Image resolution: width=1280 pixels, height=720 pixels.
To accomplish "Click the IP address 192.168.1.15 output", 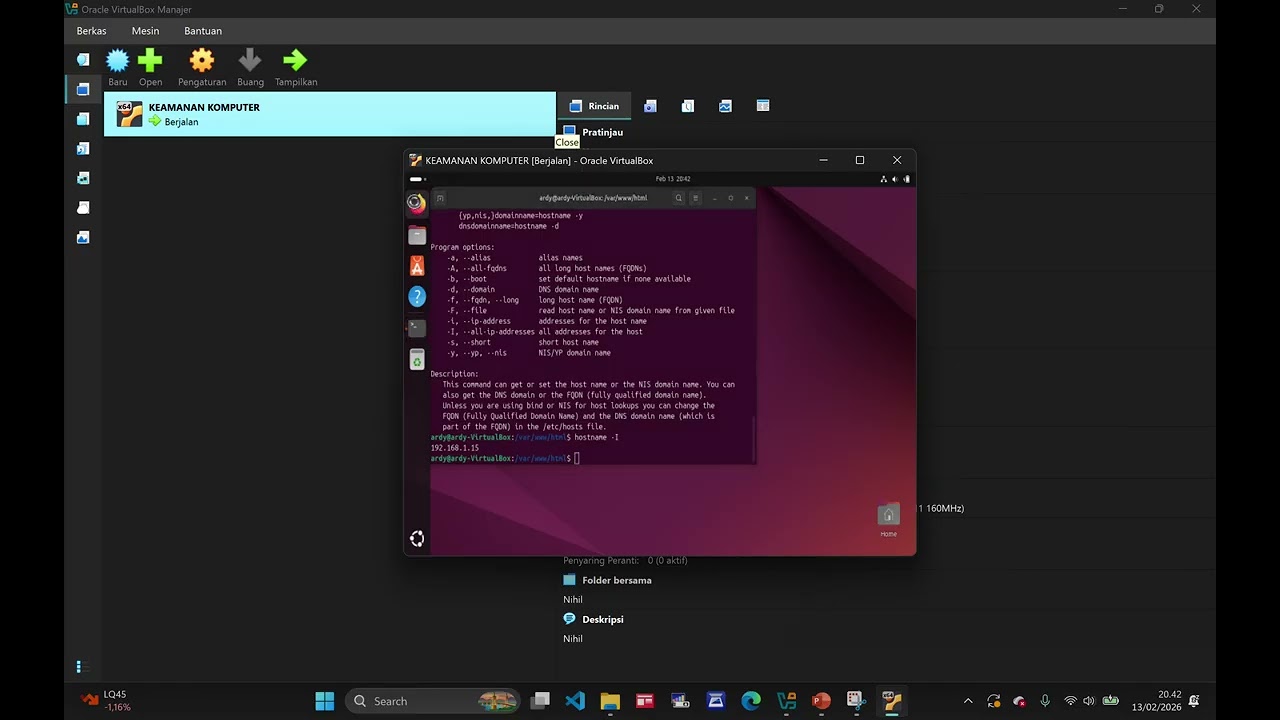I will 455,448.
